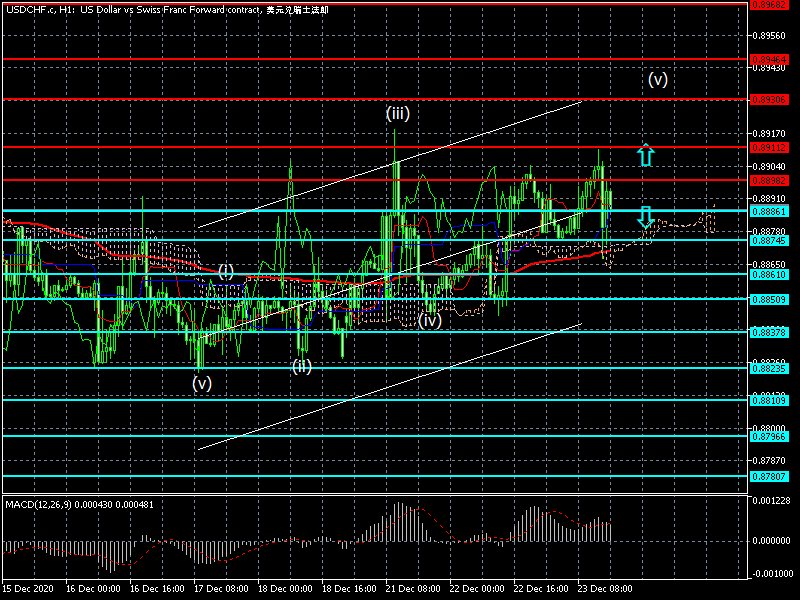800x600 pixels.
Task: Click the 16 Dec 00:00 time label
Action: tap(93, 589)
